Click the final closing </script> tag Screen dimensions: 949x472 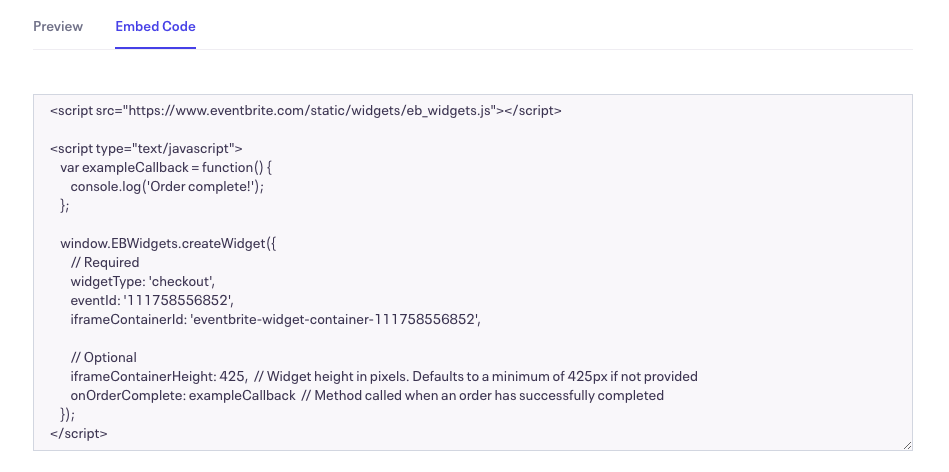click(79, 433)
